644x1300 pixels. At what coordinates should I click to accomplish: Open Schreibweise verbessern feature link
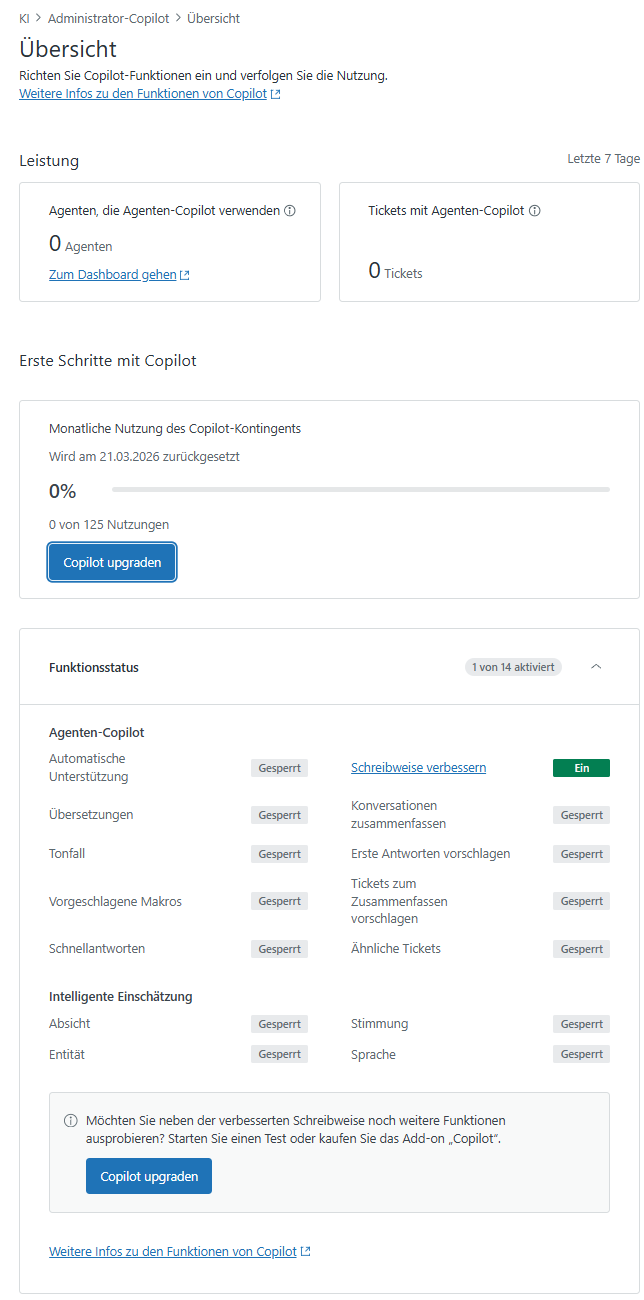click(x=418, y=768)
